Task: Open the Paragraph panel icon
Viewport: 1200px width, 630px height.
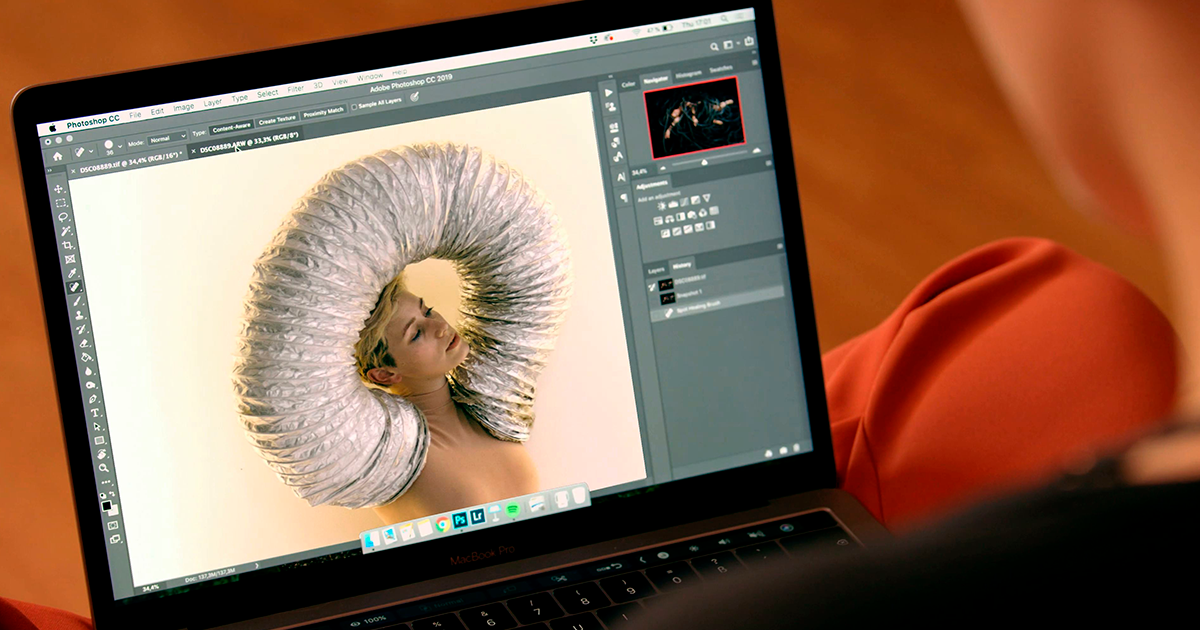Action: (623, 198)
